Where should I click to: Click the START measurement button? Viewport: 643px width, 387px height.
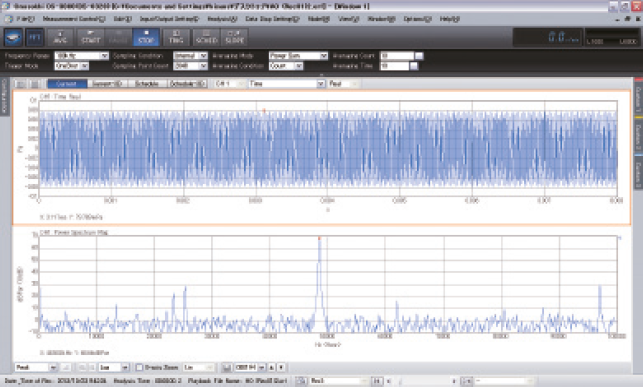point(91,38)
